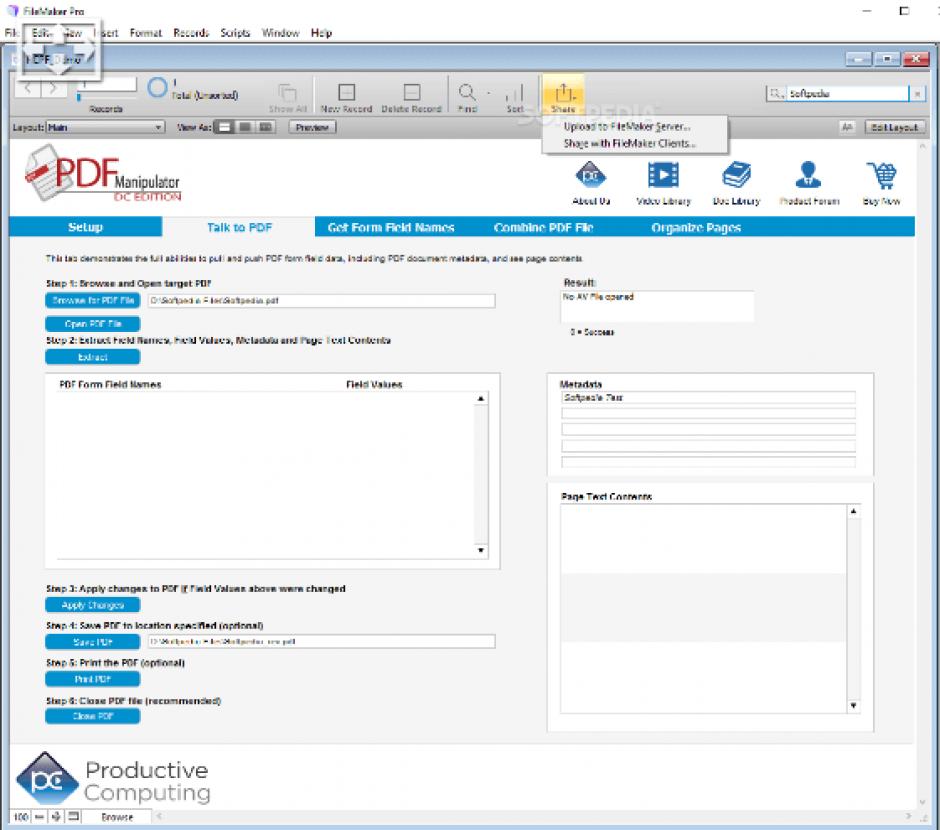Switch to Talk to PDF tab
940x830 pixels.
pos(239,227)
